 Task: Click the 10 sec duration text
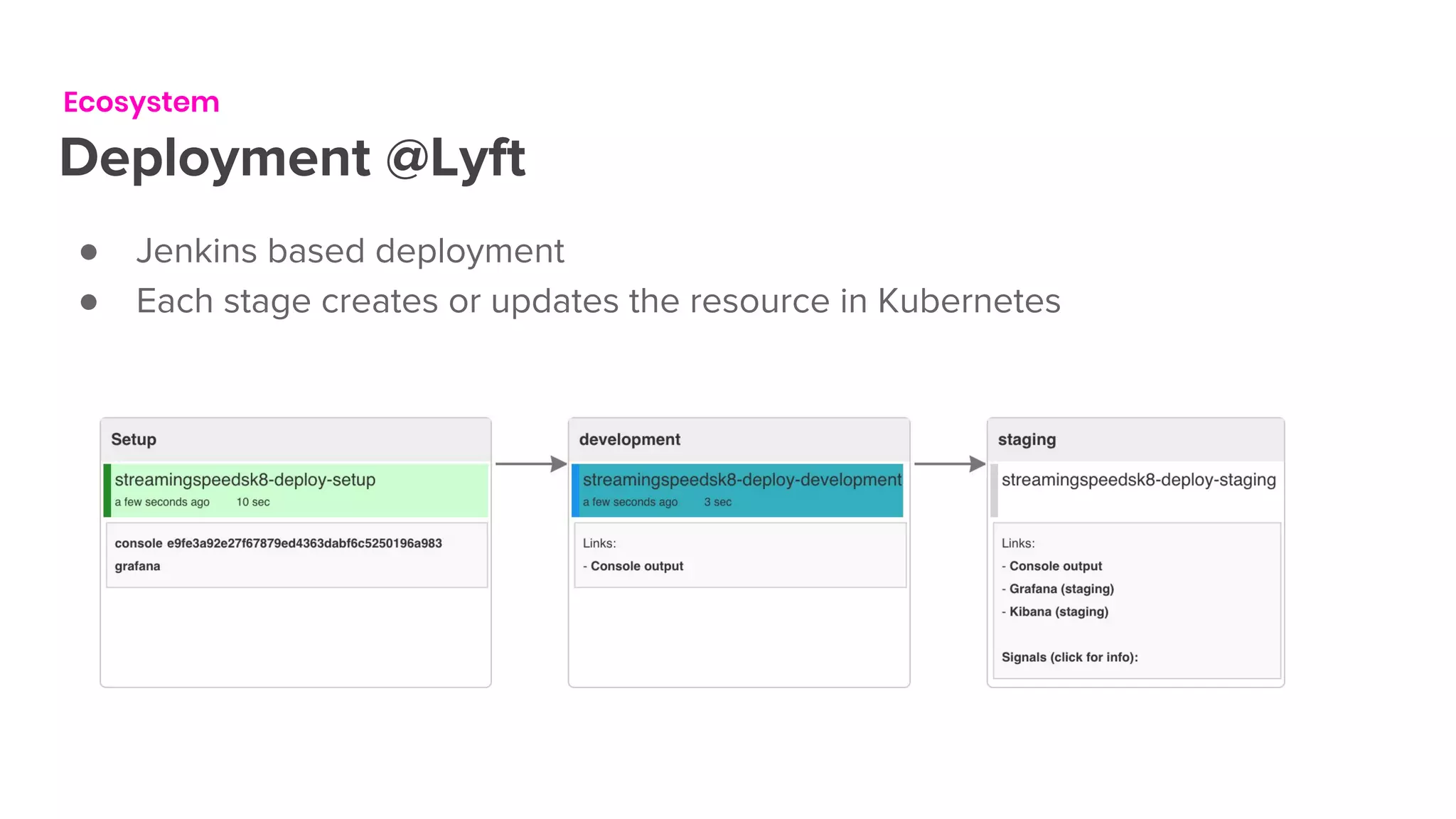253,502
